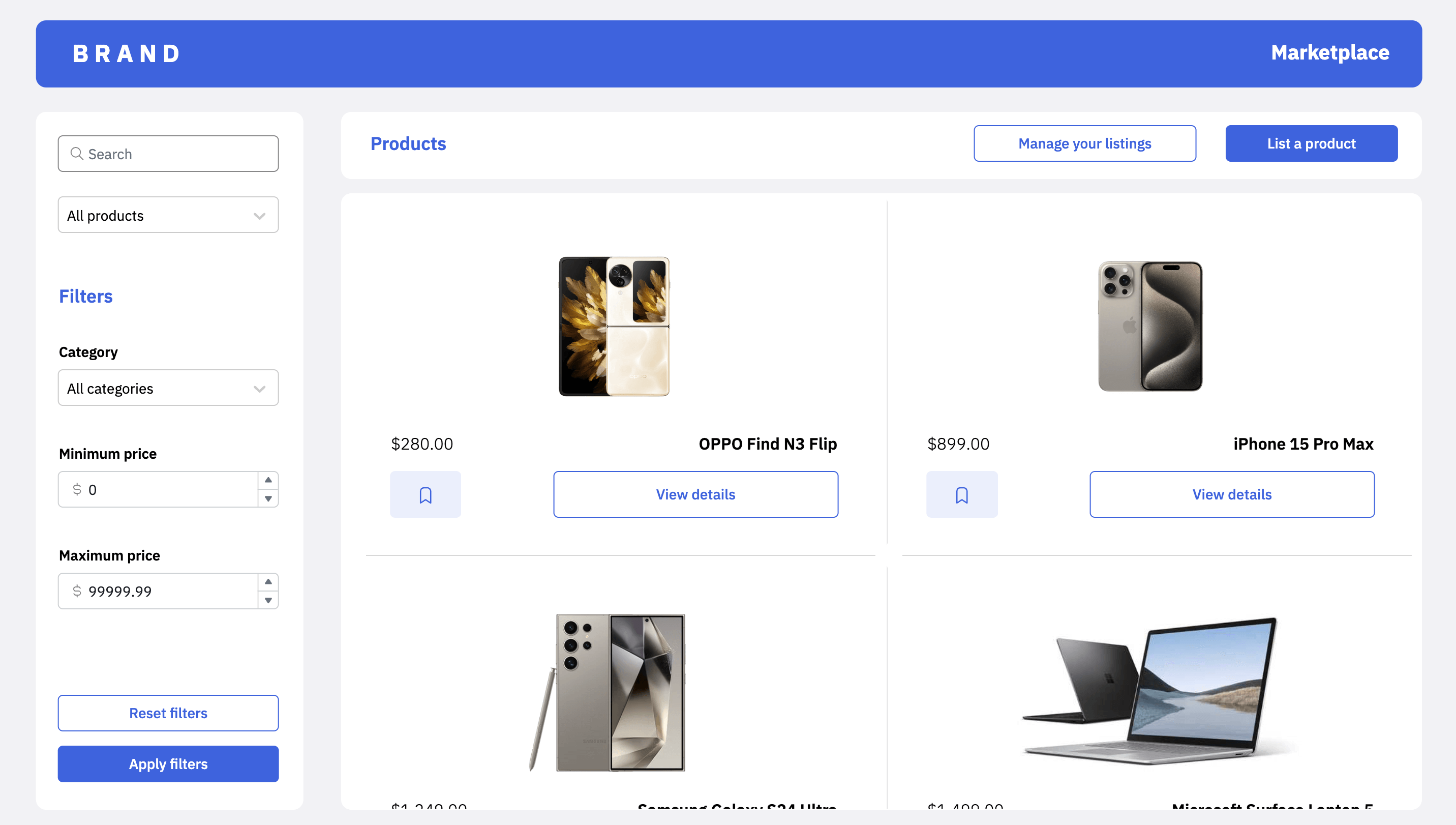Go to Marketplace in the header
This screenshot has height=825, width=1456.
1330,53
